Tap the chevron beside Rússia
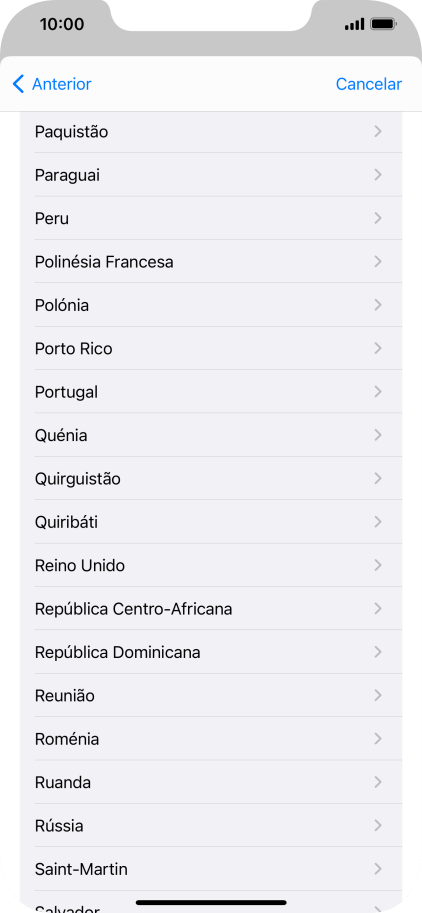 (378, 825)
